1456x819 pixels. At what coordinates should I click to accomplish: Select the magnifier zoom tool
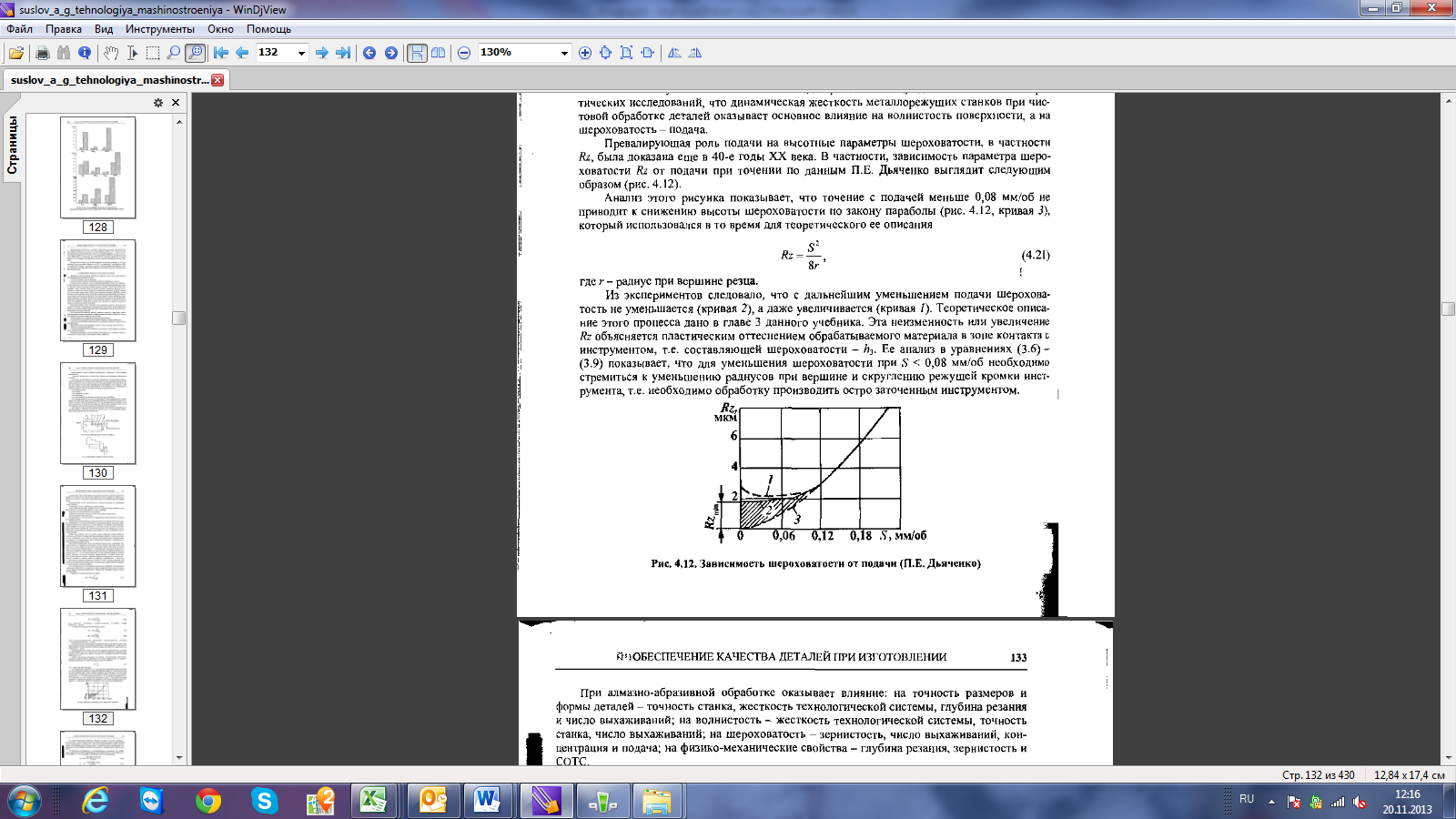click(x=174, y=53)
